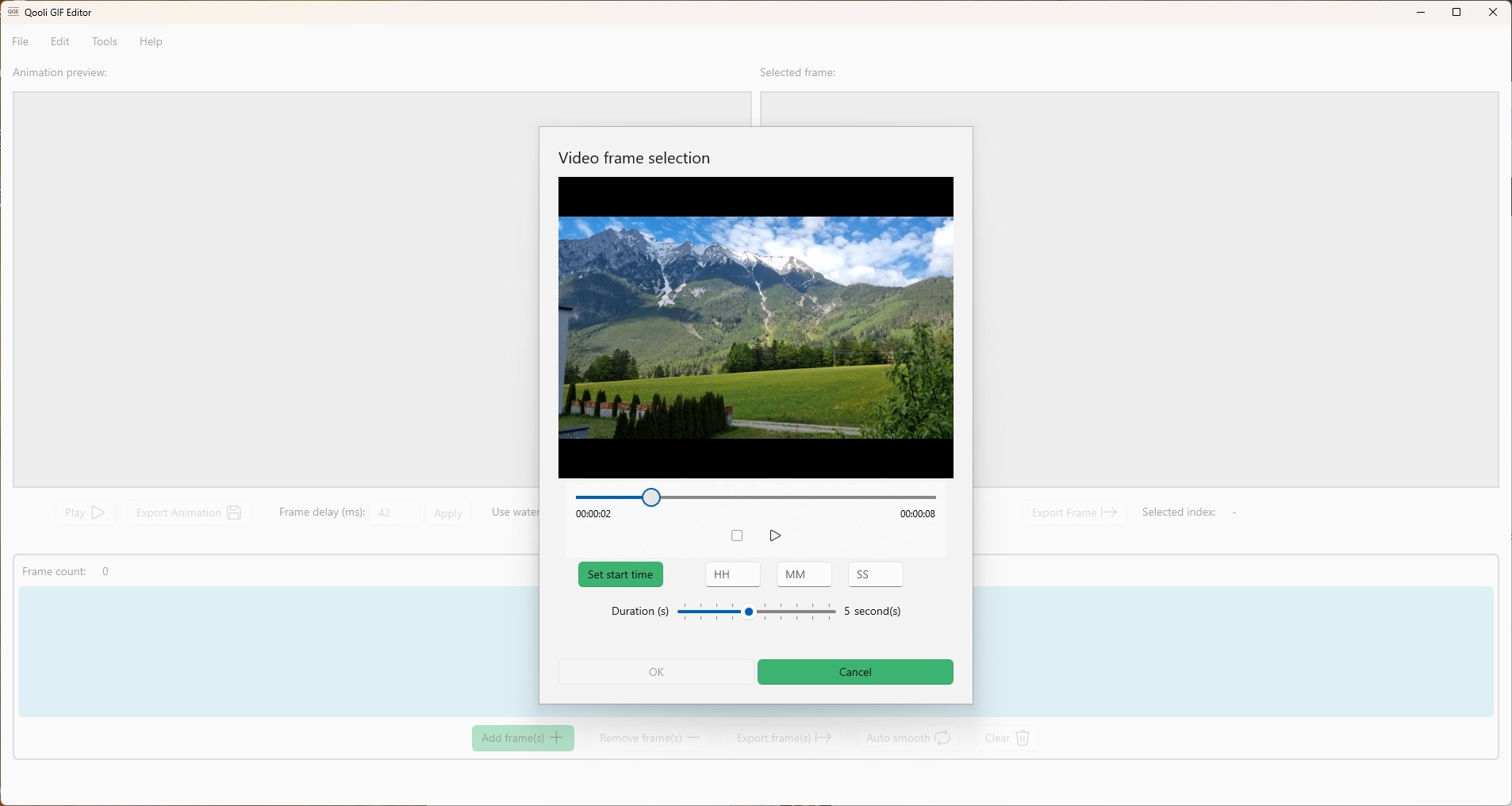This screenshot has width=1512, height=806.
Task: Minimize the Qooli GIF Editor window
Action: (x=1421, y=12)
